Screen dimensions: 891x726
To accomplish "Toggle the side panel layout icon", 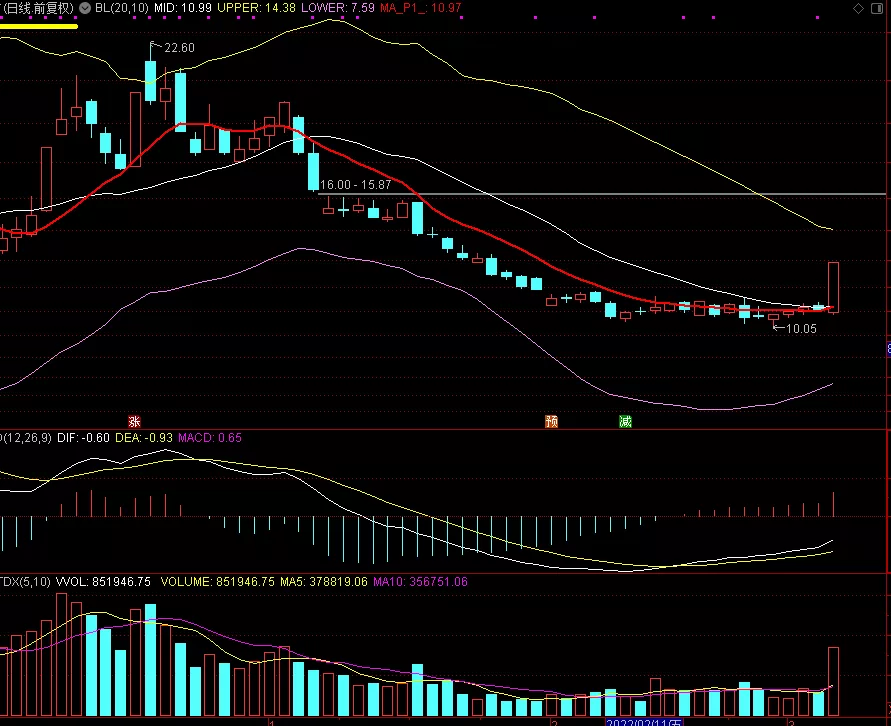I will click(x=877, y=8).
